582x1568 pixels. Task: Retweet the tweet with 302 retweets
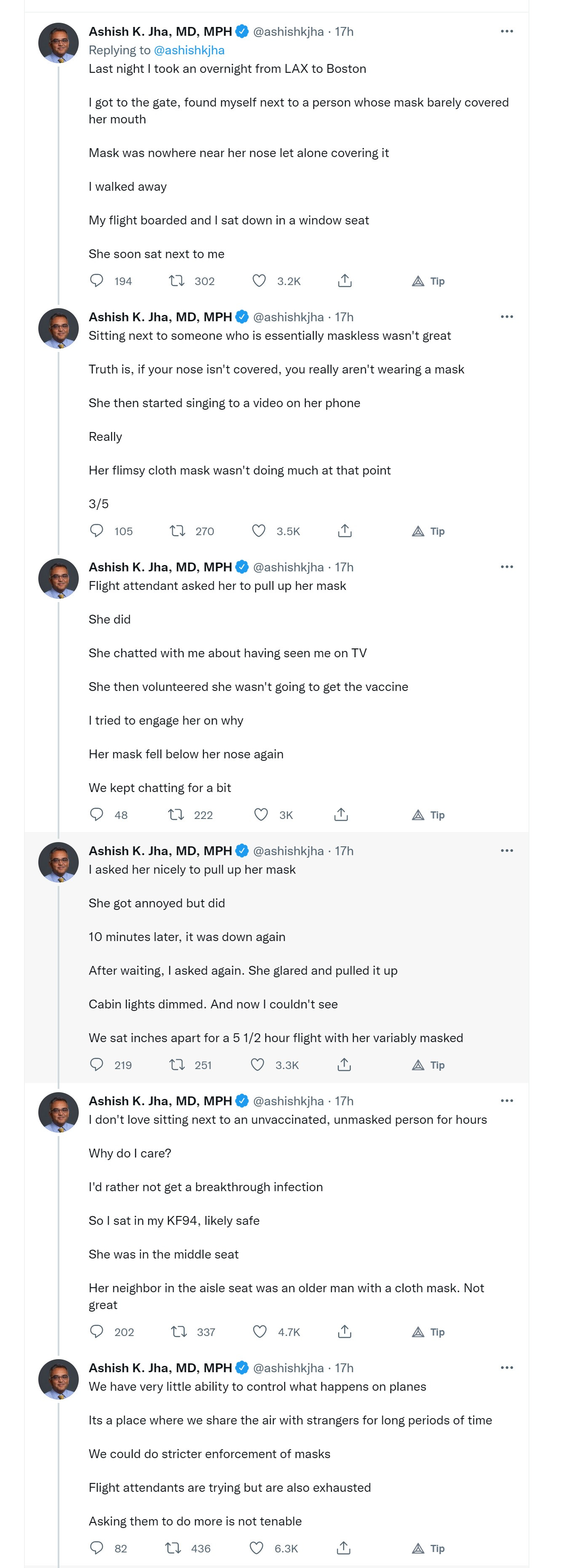coord(176,280)
